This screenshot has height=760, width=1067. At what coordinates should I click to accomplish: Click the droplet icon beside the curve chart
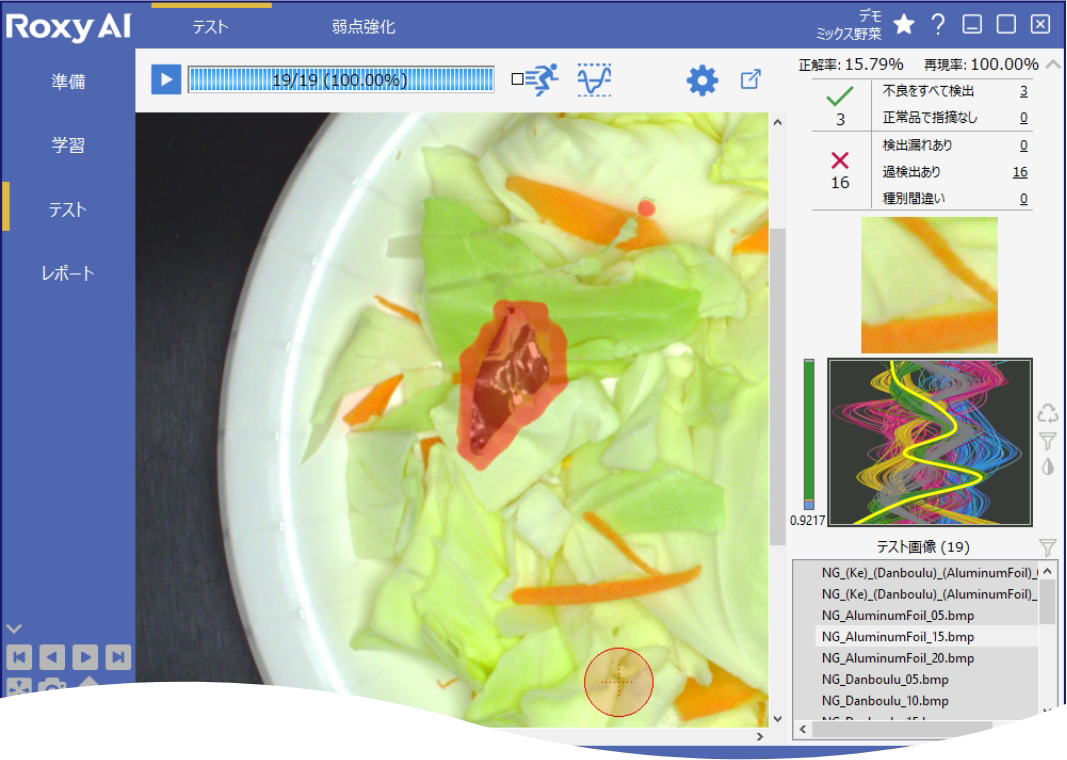tap(1048, 467)
